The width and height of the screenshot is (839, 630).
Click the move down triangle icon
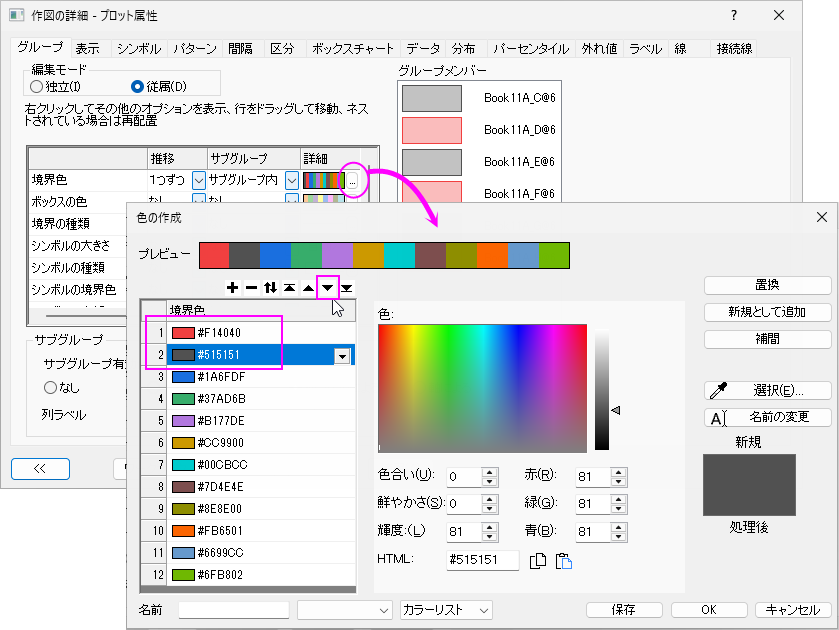click(x=327, y=288)
